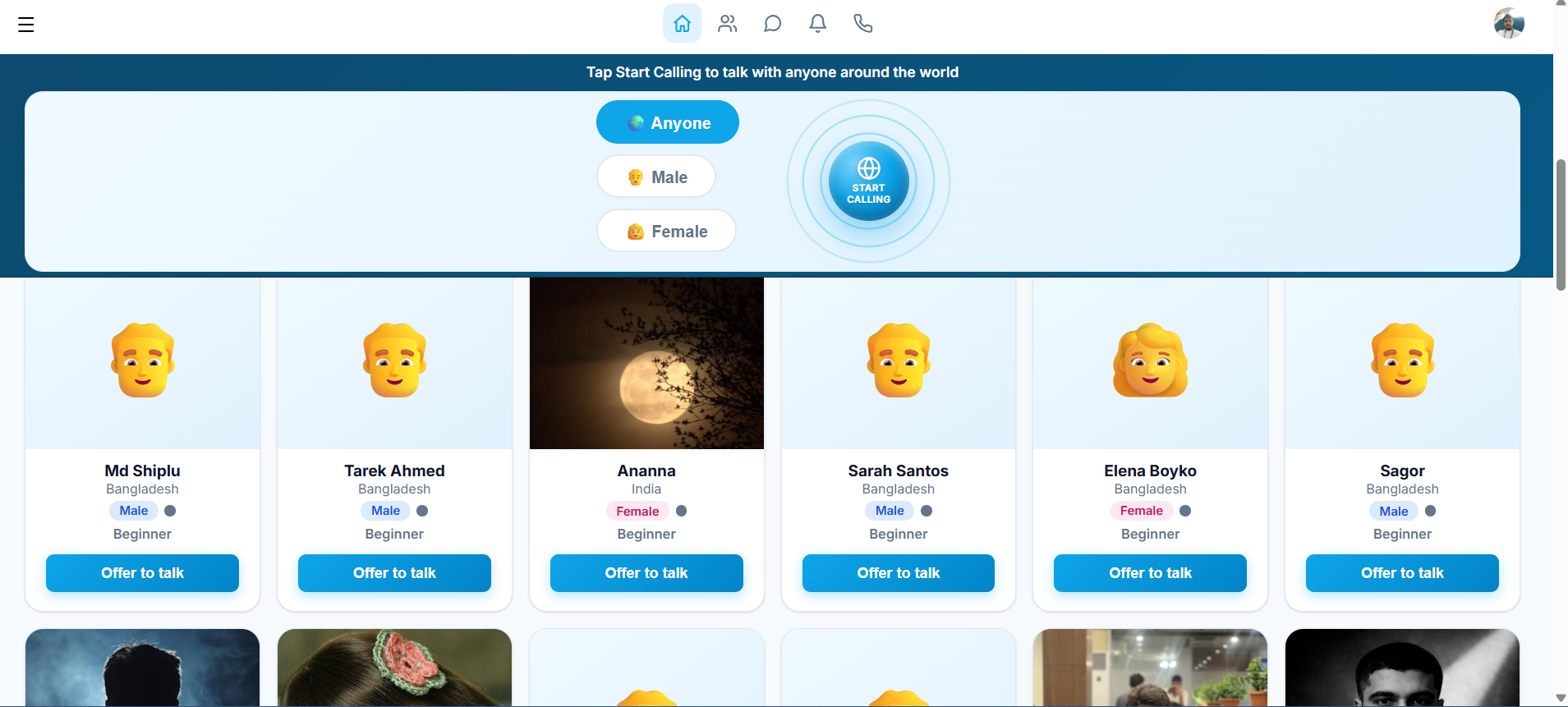
Task: Click the name Ananna
Action: (646, 471)
